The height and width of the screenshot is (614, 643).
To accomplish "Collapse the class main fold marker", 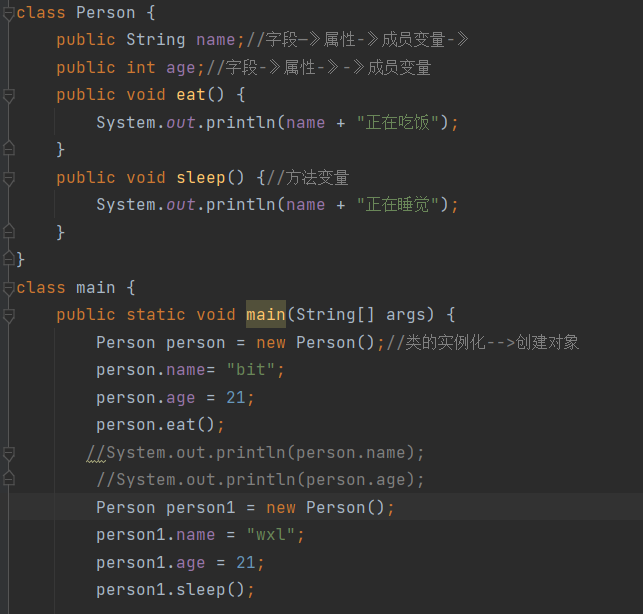I will pos(9,288).
